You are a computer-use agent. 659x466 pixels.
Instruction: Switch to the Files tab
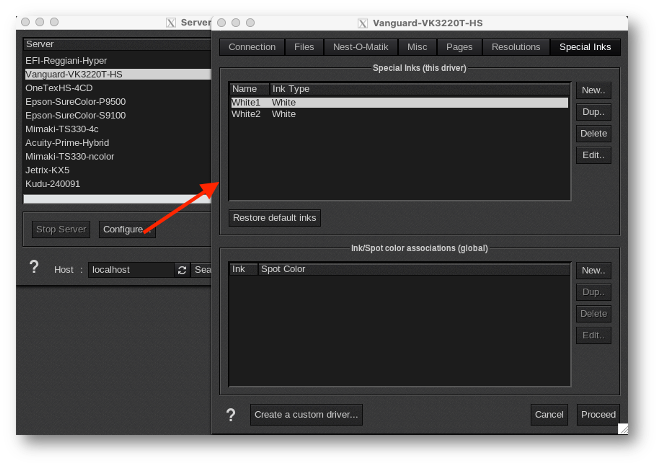(x=304, y=47)
